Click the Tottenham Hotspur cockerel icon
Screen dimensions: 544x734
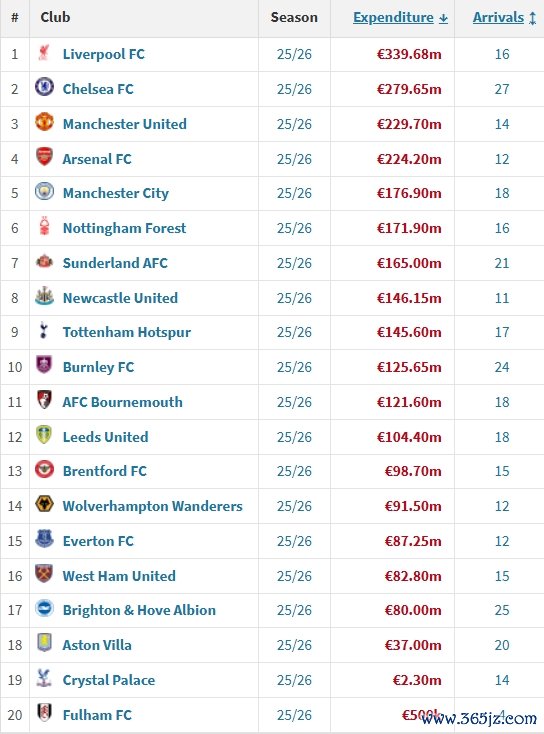(44, 330)
